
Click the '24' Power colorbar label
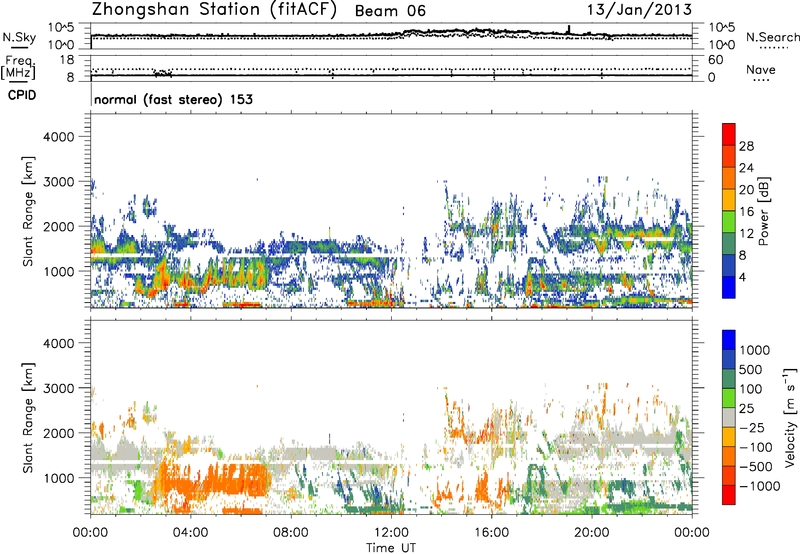pos(746,168)
